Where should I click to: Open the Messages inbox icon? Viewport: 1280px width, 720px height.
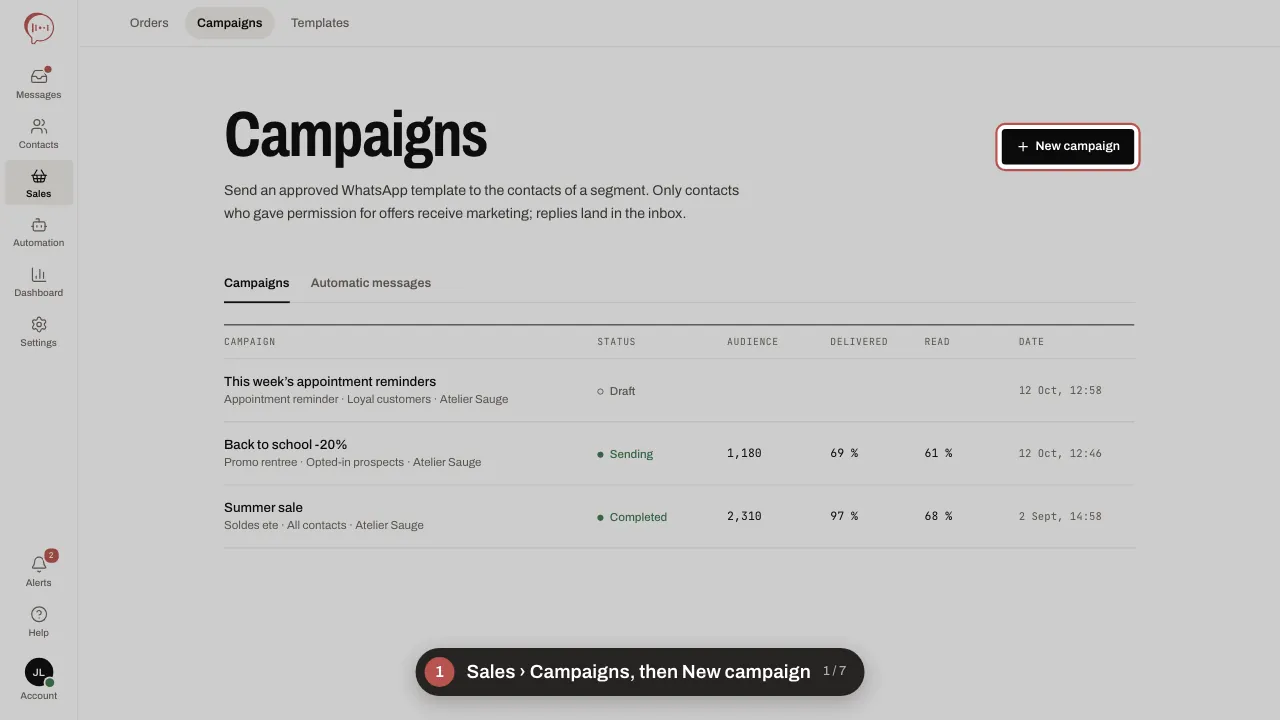point(39,76)
